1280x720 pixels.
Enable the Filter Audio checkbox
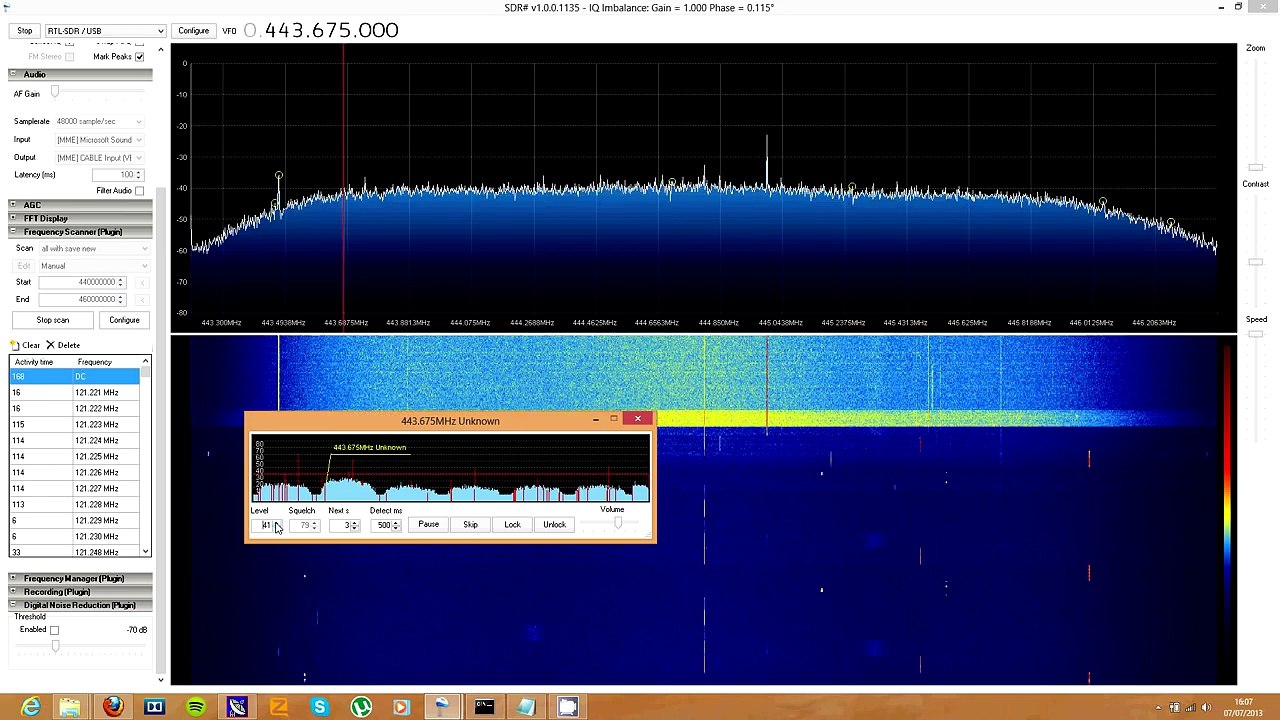(139, 191)
